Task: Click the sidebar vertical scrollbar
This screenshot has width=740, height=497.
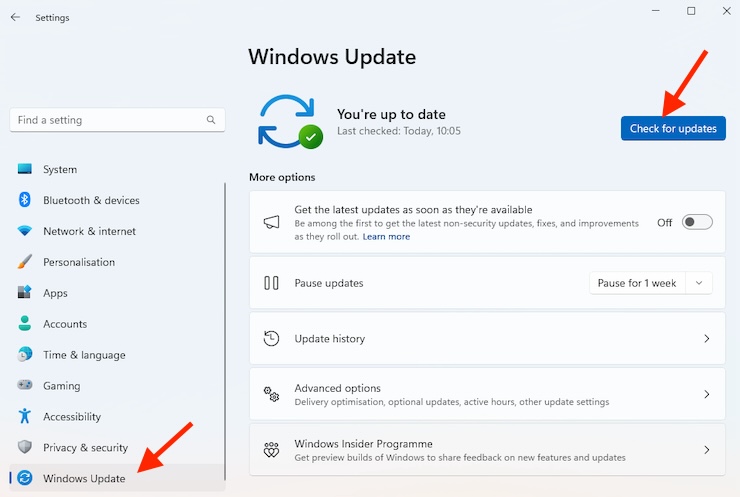Action: 225,331
